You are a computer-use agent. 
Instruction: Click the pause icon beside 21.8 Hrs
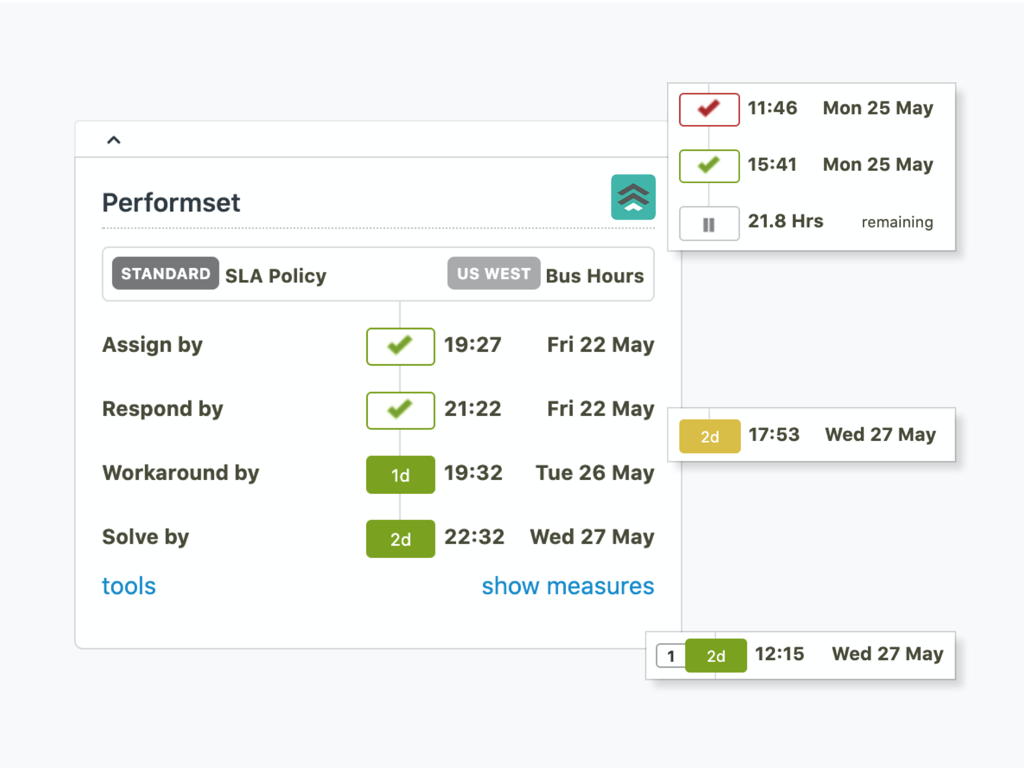tap(709, 224)
